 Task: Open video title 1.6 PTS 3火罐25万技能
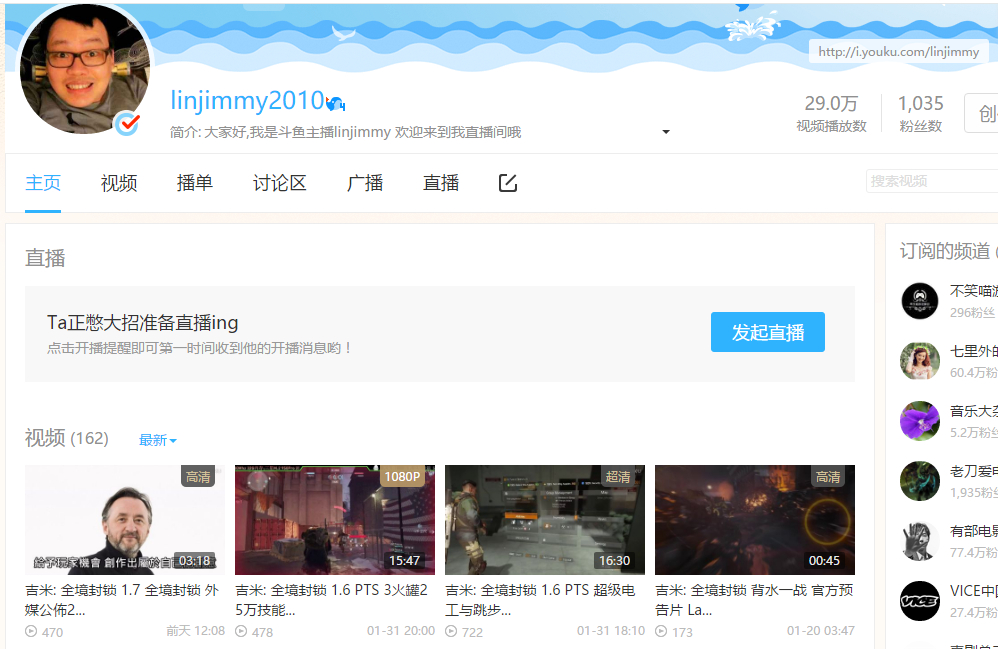click(x=332, y=600)
